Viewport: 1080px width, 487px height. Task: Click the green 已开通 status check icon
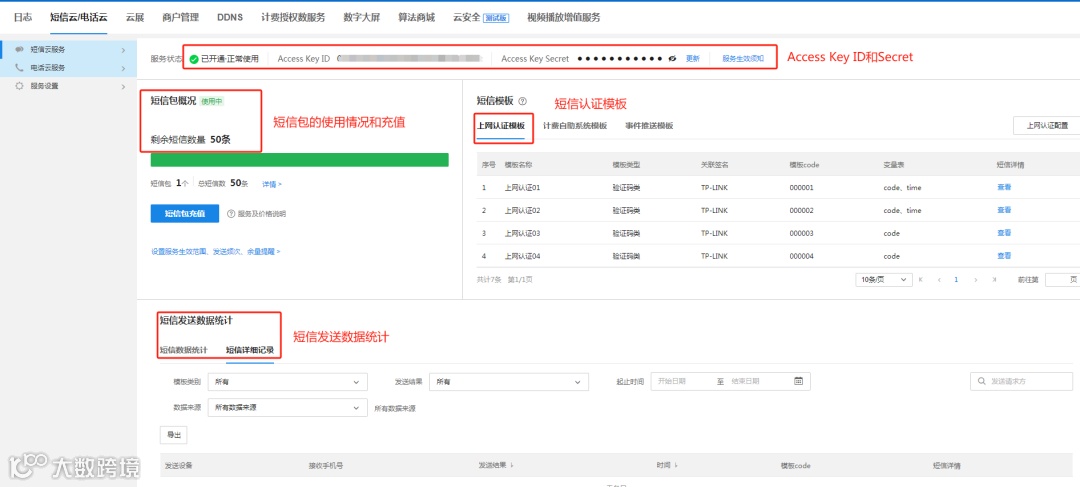coord(194,59)
